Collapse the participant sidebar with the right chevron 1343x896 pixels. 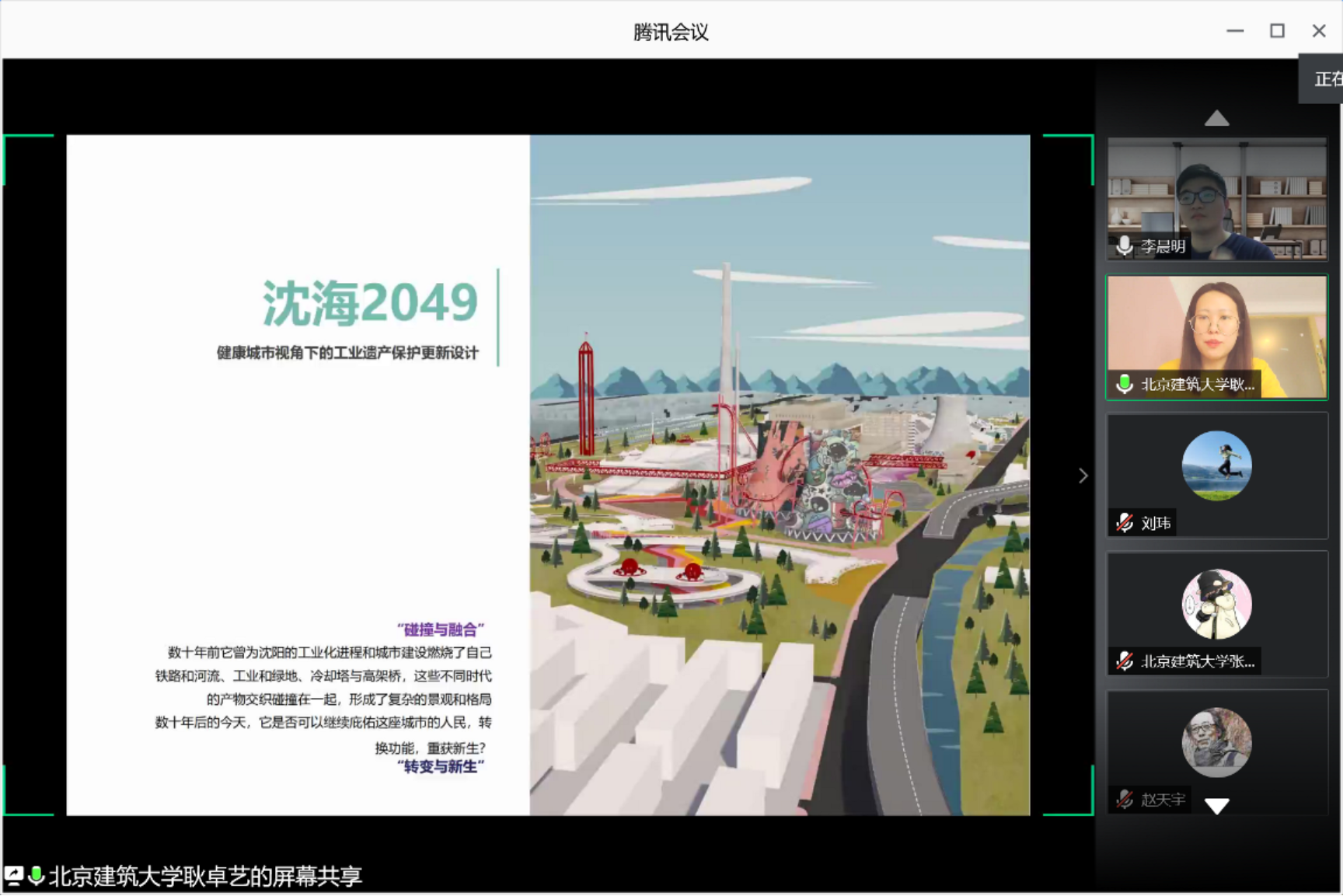[1083, 476]
